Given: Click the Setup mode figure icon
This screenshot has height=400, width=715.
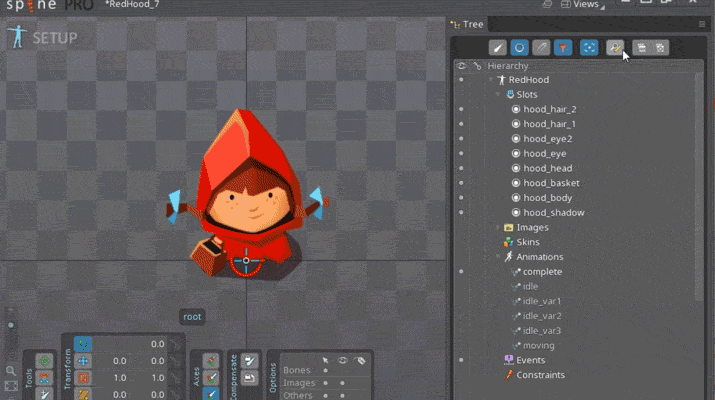Looking at the screenshot, I should (17, 36).
